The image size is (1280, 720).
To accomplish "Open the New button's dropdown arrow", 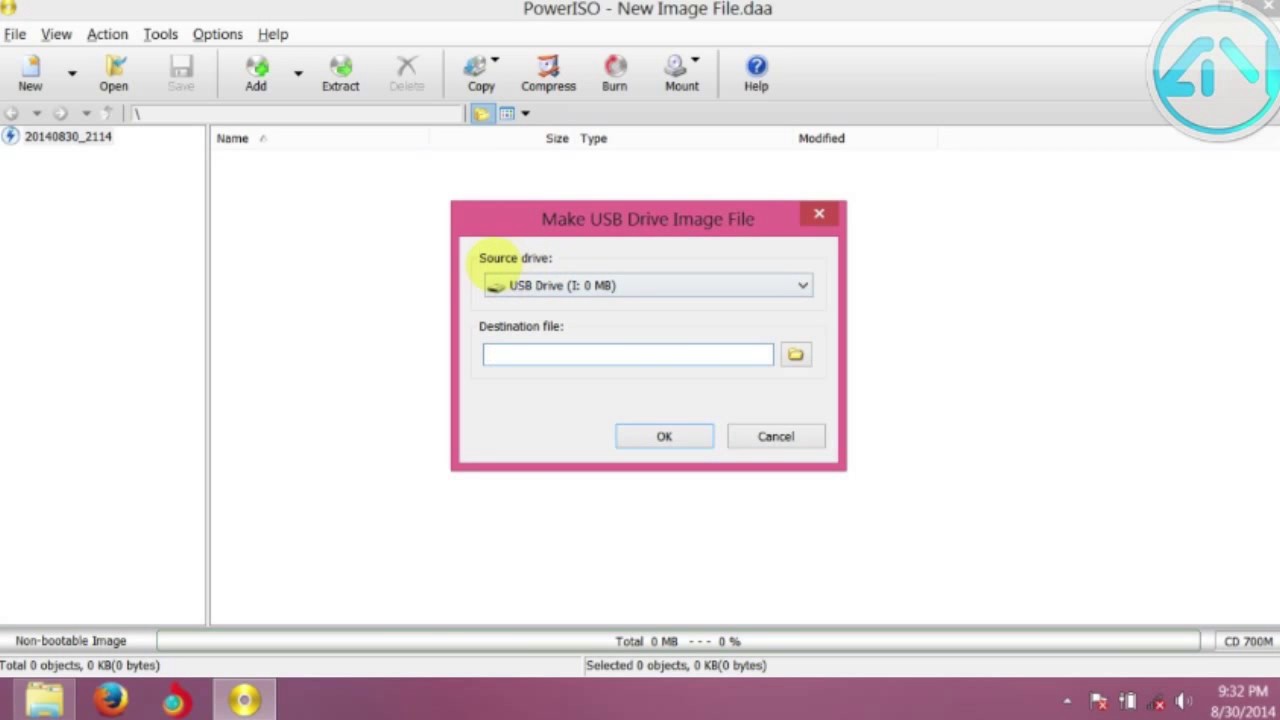I will pos(72,73).
